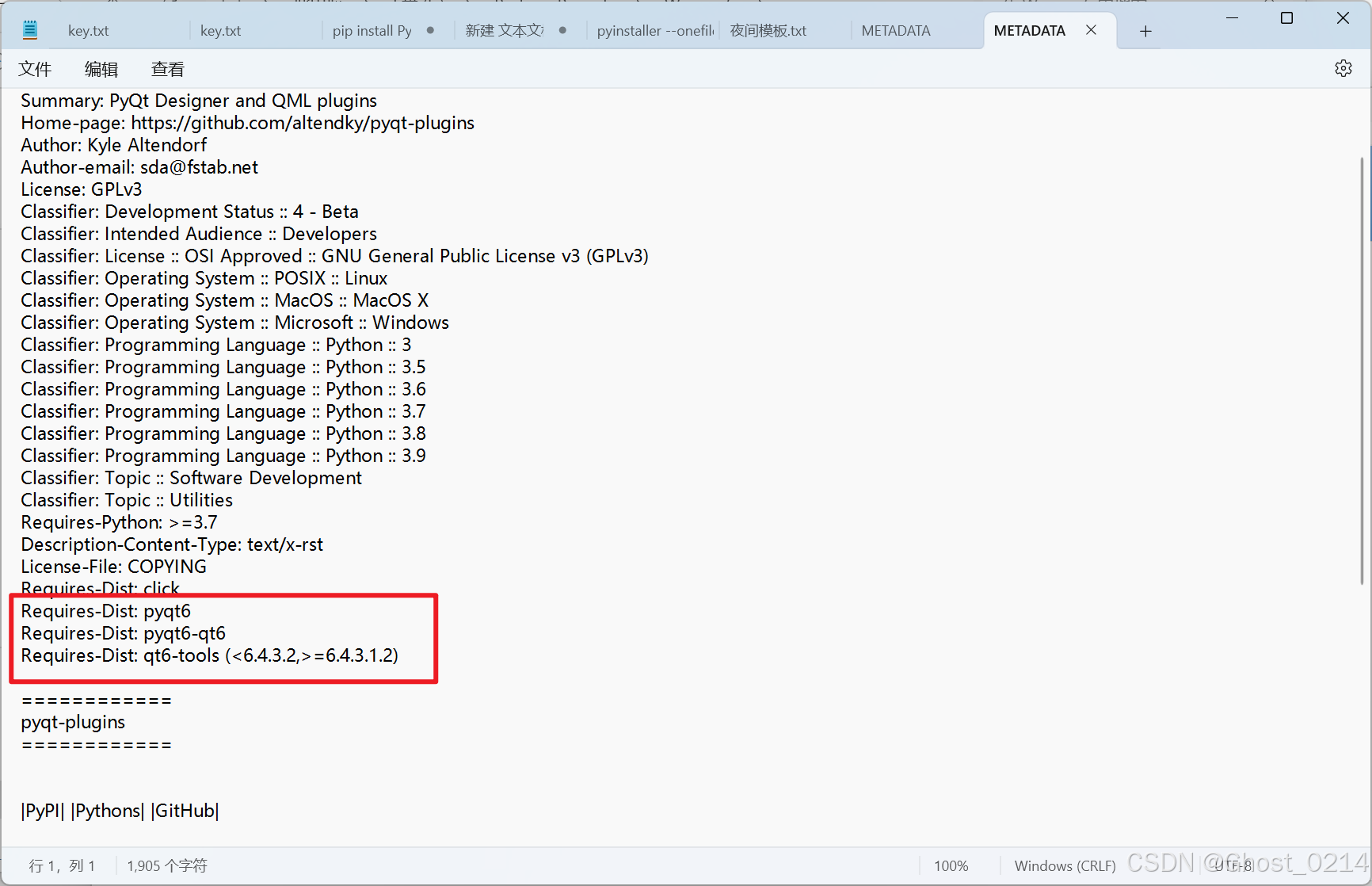The height and width of the screenshot is (886, 1372).
Task: Open Notepad settings gear icon
Action: [x=1343, y=69]
